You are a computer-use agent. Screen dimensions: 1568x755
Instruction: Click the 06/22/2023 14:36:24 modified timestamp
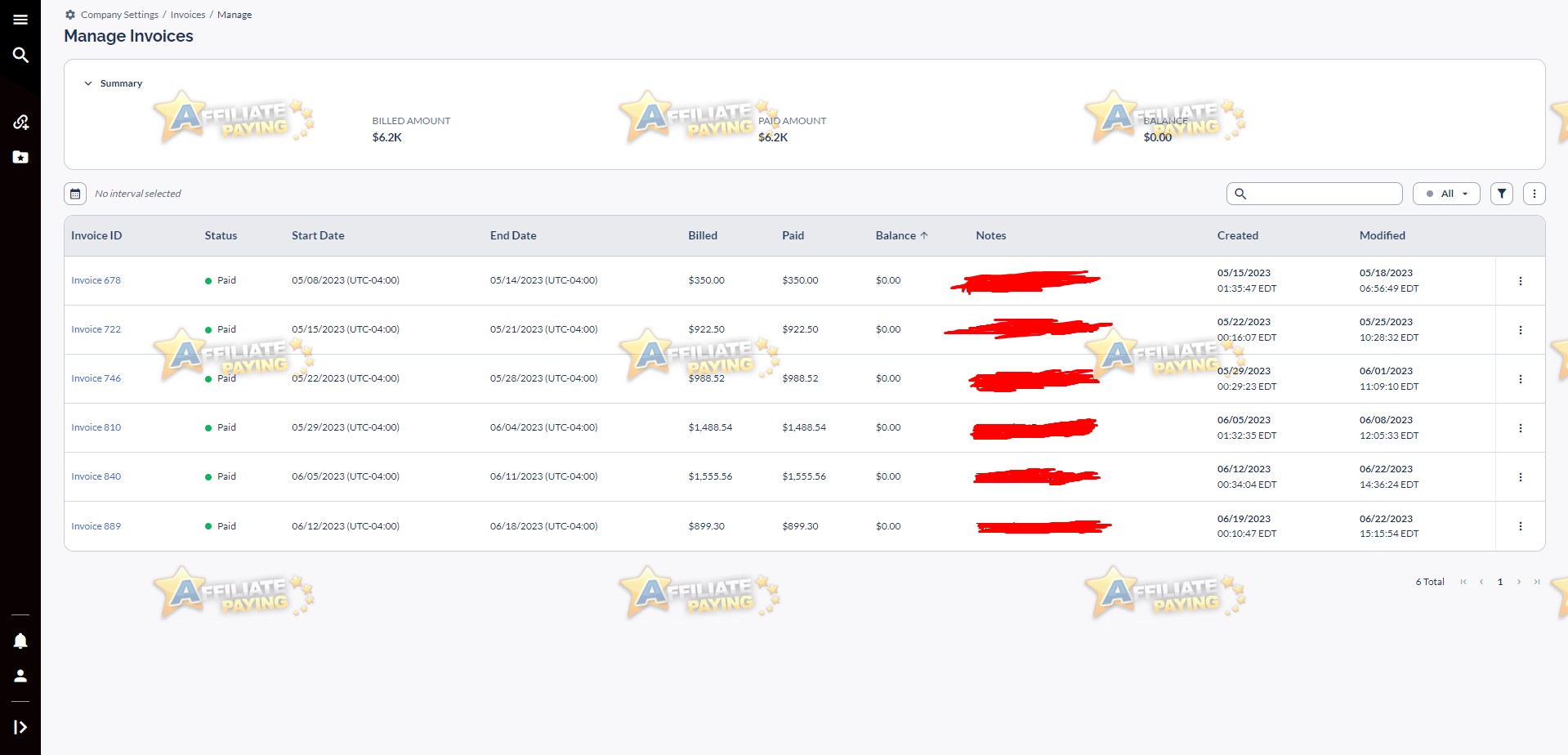tap(1389, 476)
